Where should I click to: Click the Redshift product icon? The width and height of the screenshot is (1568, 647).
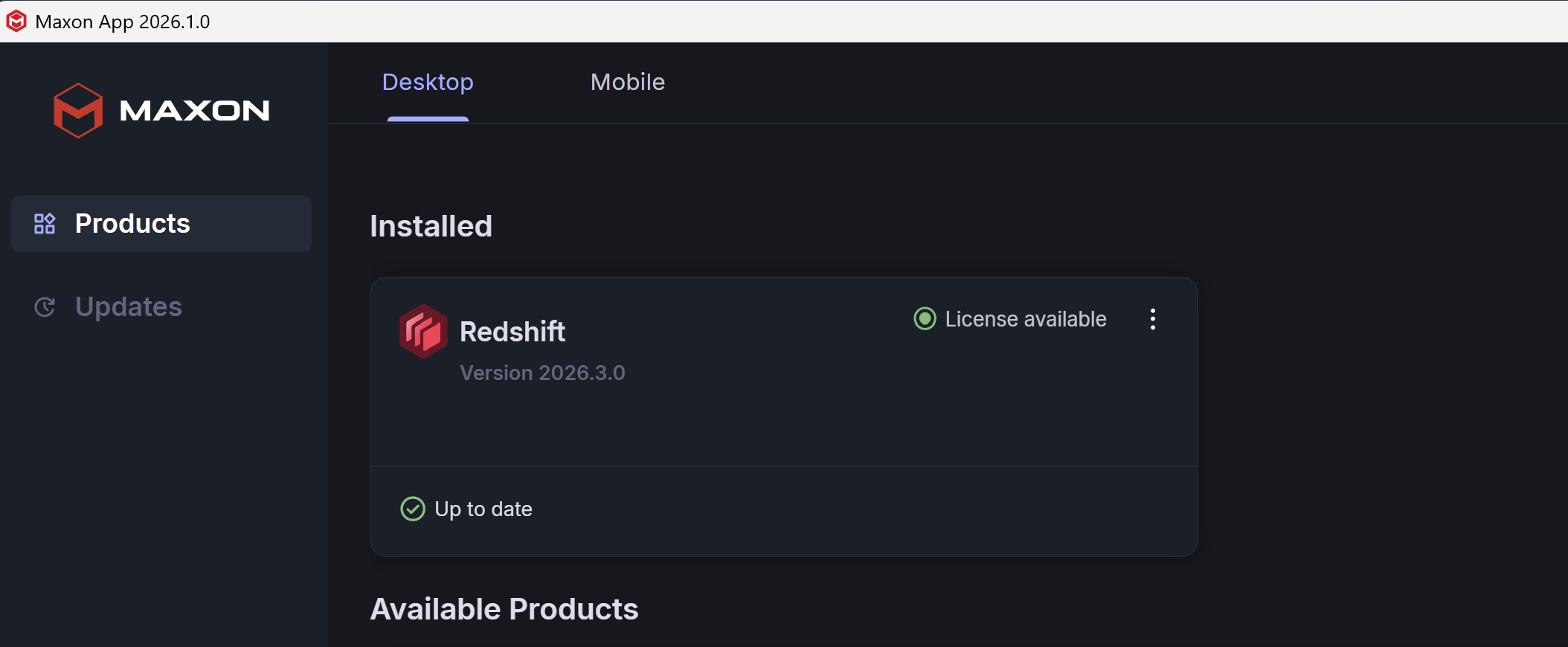[423, 332]
